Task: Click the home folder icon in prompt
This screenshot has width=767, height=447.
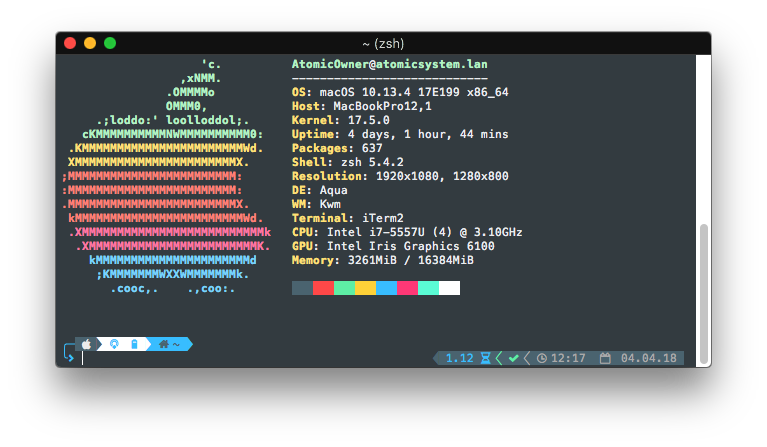Action: tap(164, 344)
